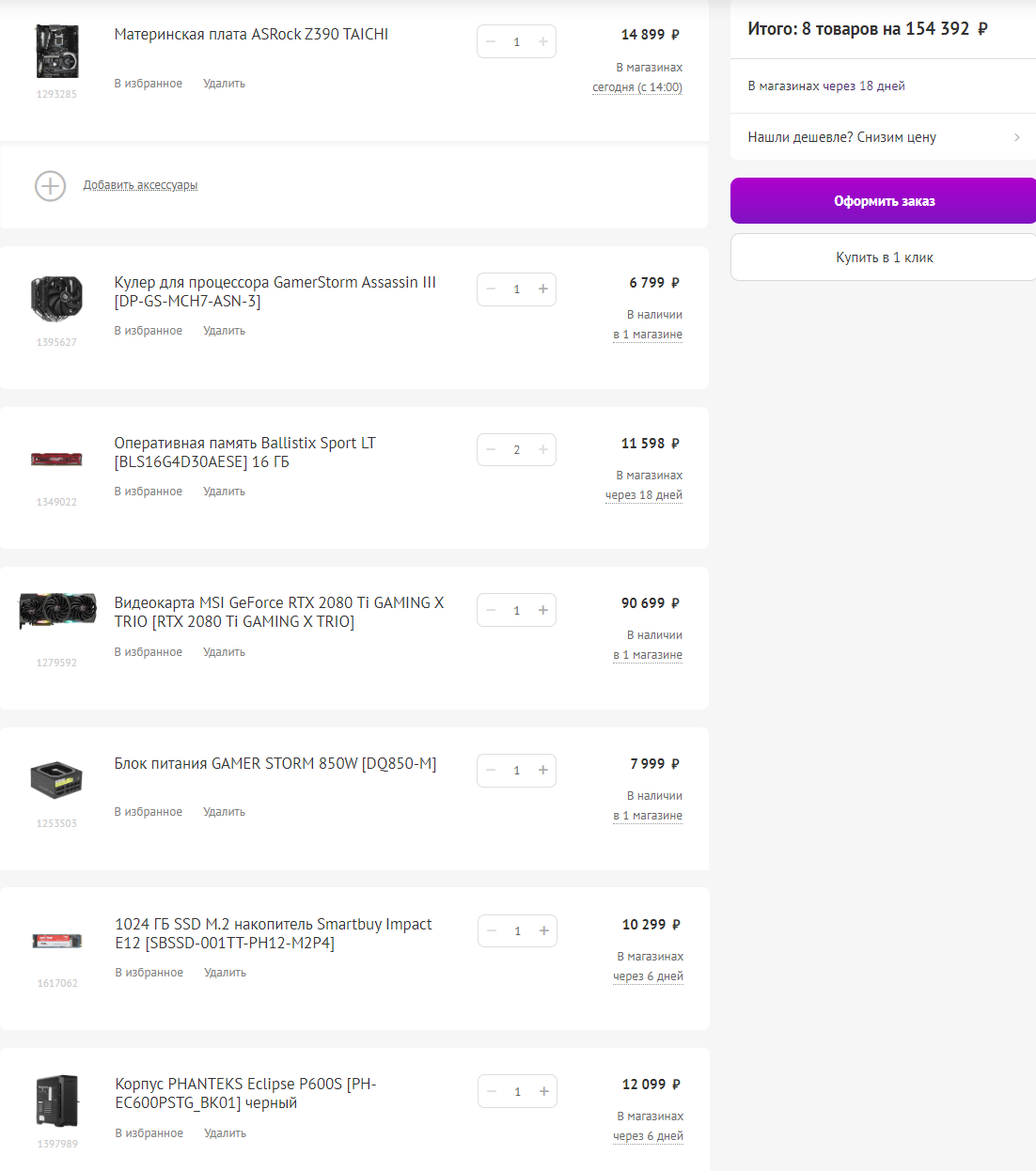Open 'в 1 магазине' availability for RTX 2080 Ti
The image size is (1036, 1171).
(x=648, y=655)
